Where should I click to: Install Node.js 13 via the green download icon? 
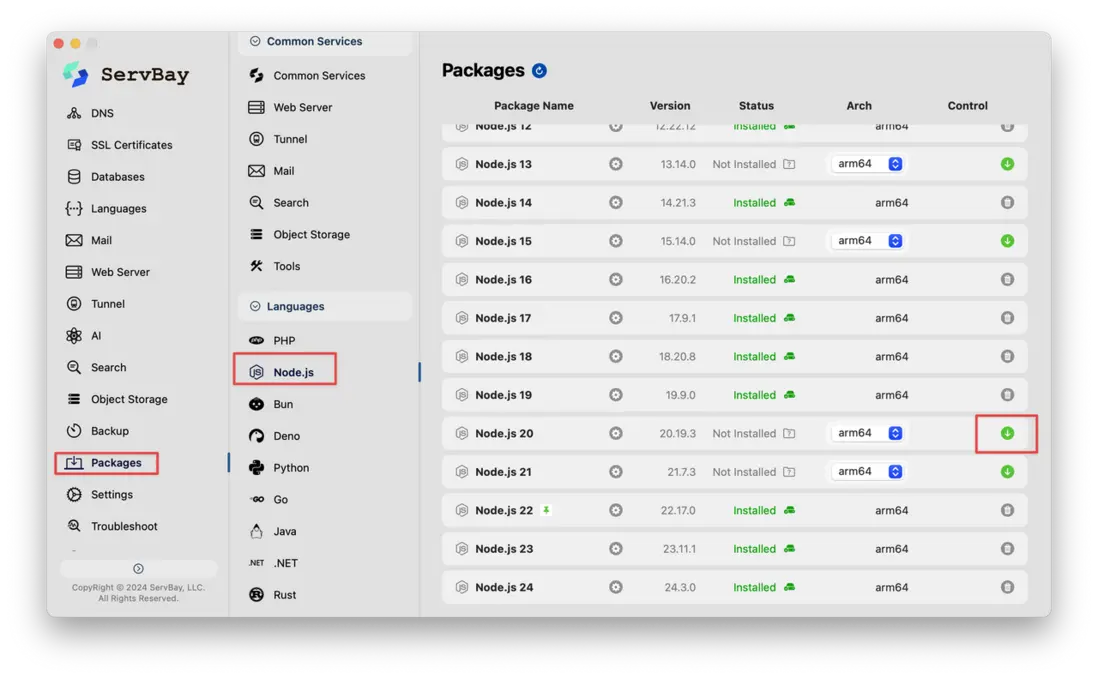pyautogui.click(x=1007, y=164)
